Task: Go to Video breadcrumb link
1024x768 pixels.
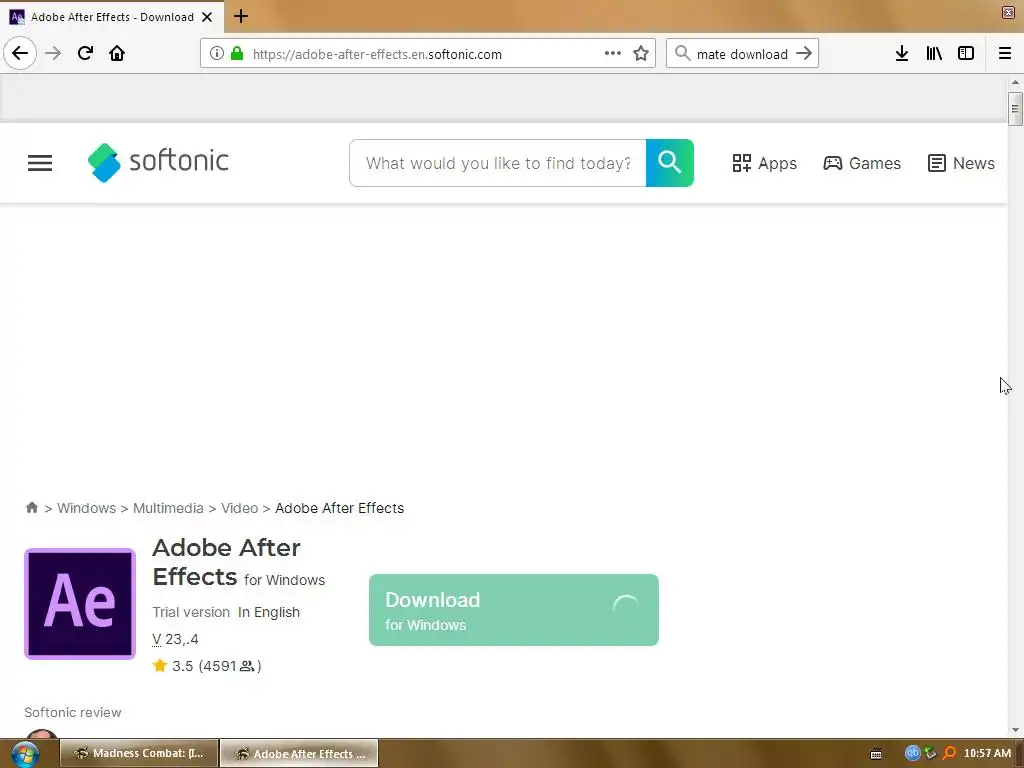Action: point(239,508)
